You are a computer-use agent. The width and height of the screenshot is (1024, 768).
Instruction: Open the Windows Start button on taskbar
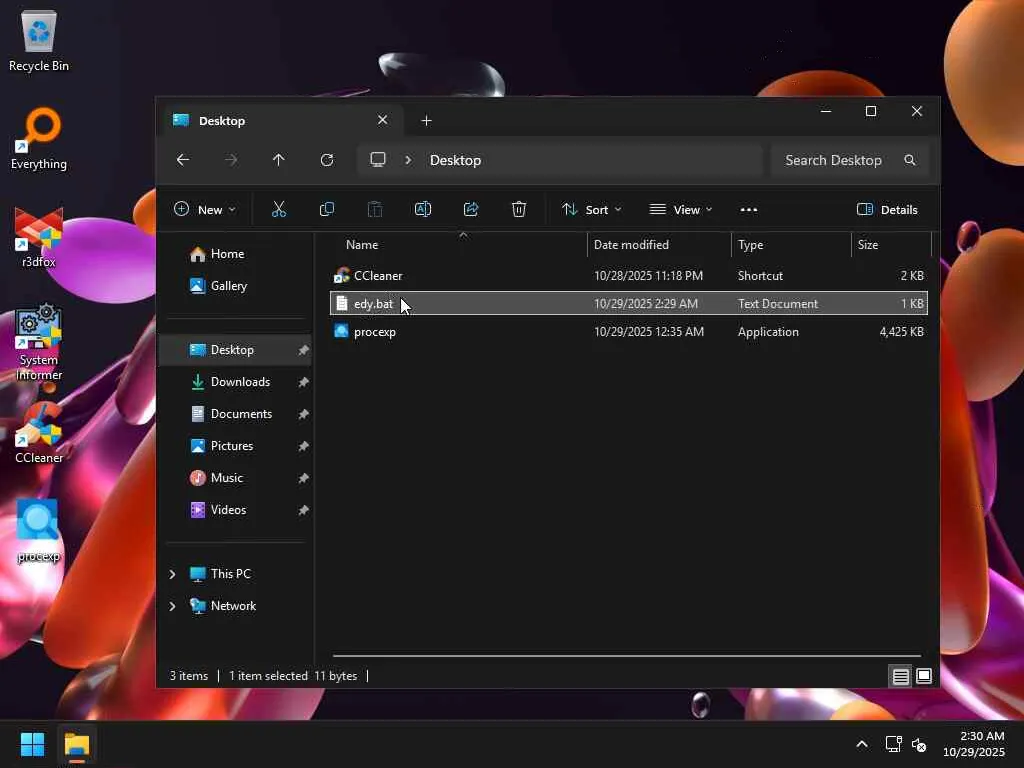pyautogui.click(x=33, y=745)
